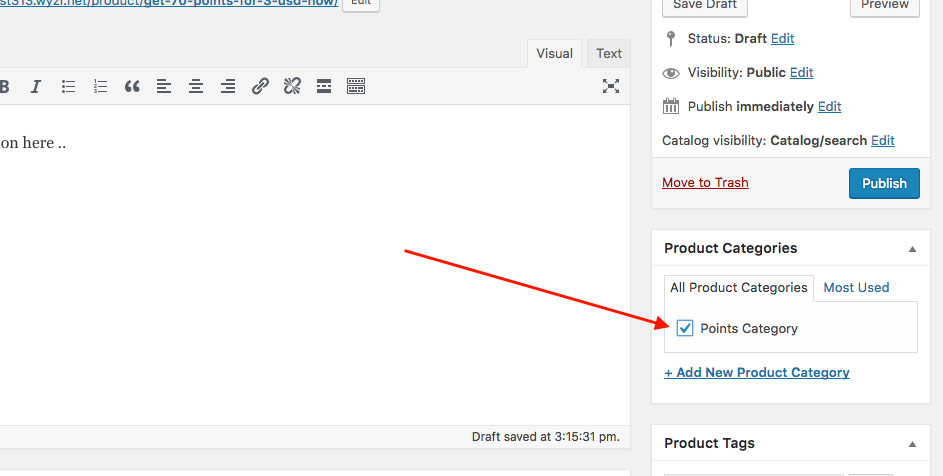The height and width of the screenshot is (476, 943).
Task: Apply blockquote formatting
Action: click(132, 86)
